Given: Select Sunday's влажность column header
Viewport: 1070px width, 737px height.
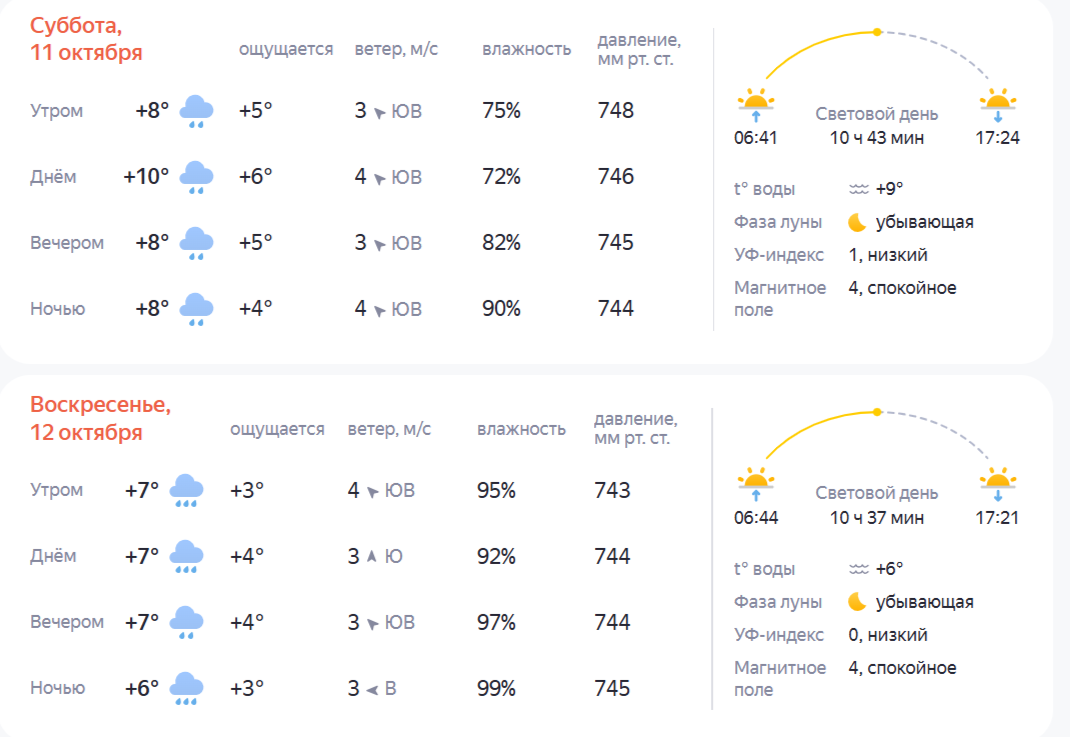Looking at the screenshot, I should point(521,429).
